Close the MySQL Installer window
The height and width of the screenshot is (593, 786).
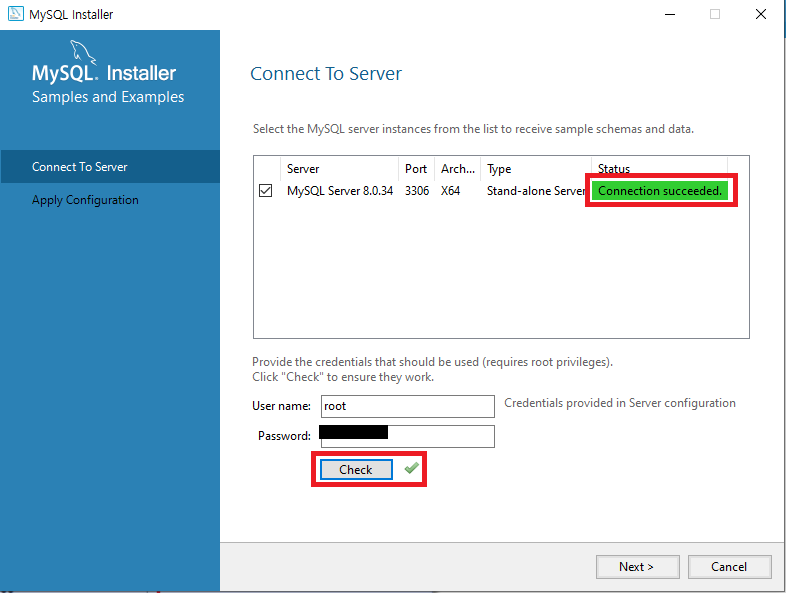tap(760, 14)
